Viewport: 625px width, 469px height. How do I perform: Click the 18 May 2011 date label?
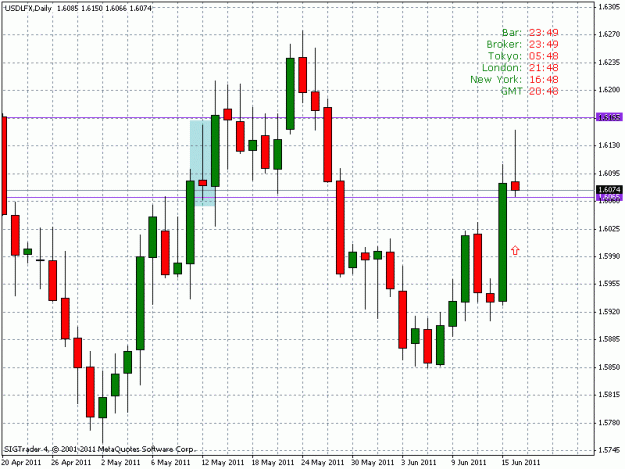coord(273,462)
